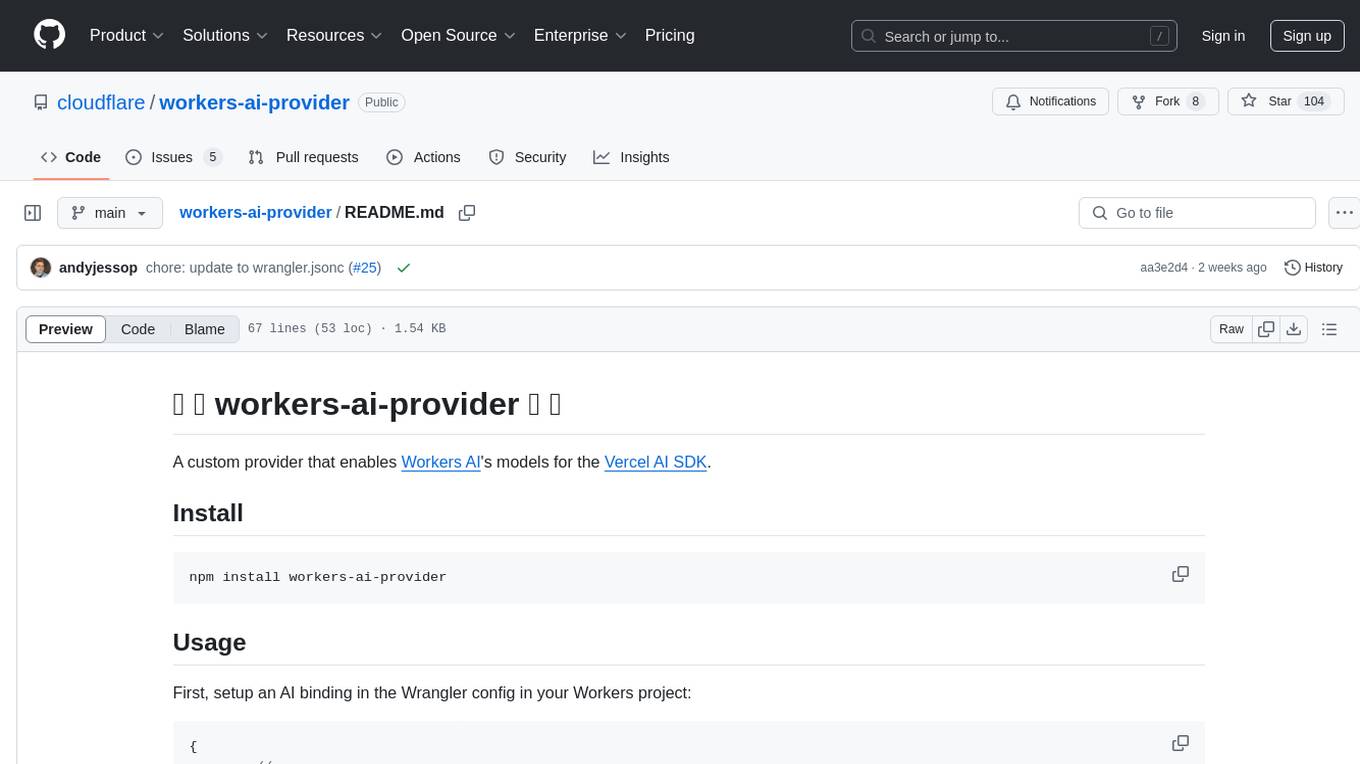Open pull request #25 link
1360x764 pixels.
click(364, 268)
